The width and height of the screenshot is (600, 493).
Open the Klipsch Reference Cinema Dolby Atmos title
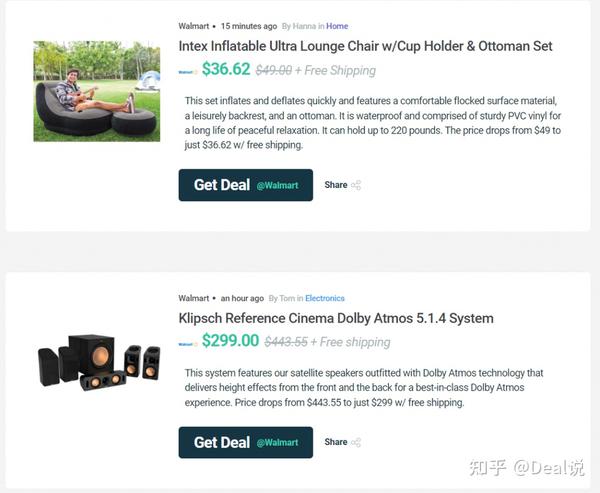pos(335,318)
